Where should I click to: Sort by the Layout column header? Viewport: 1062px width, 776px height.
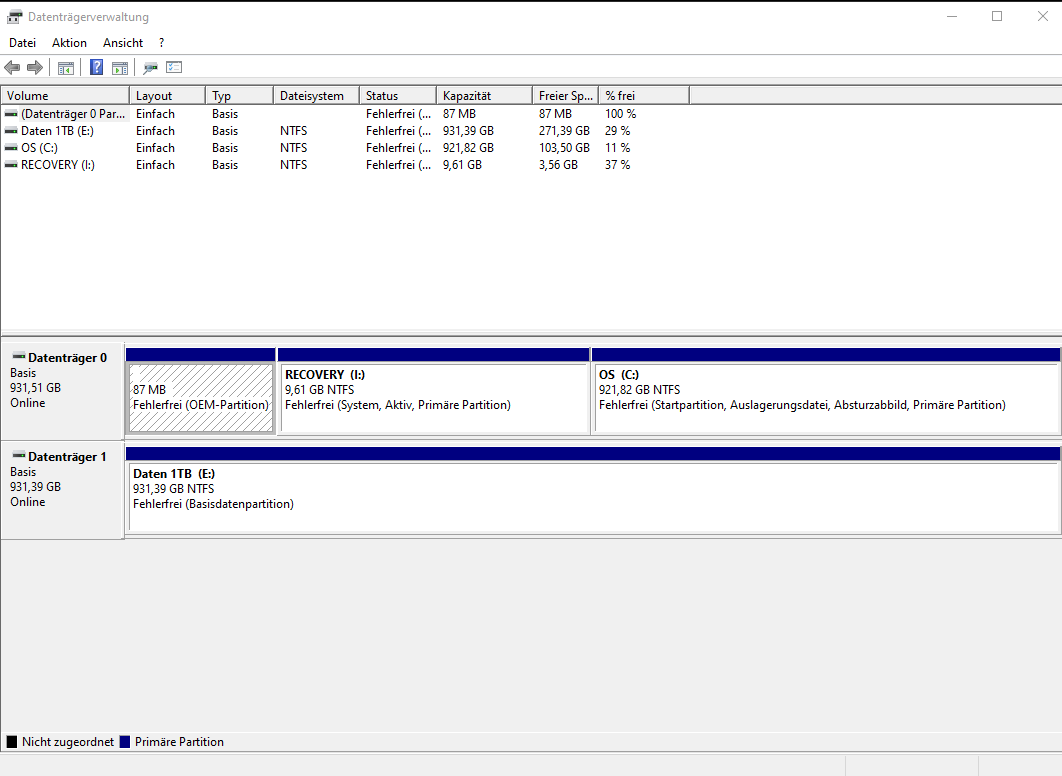(167, 95)
